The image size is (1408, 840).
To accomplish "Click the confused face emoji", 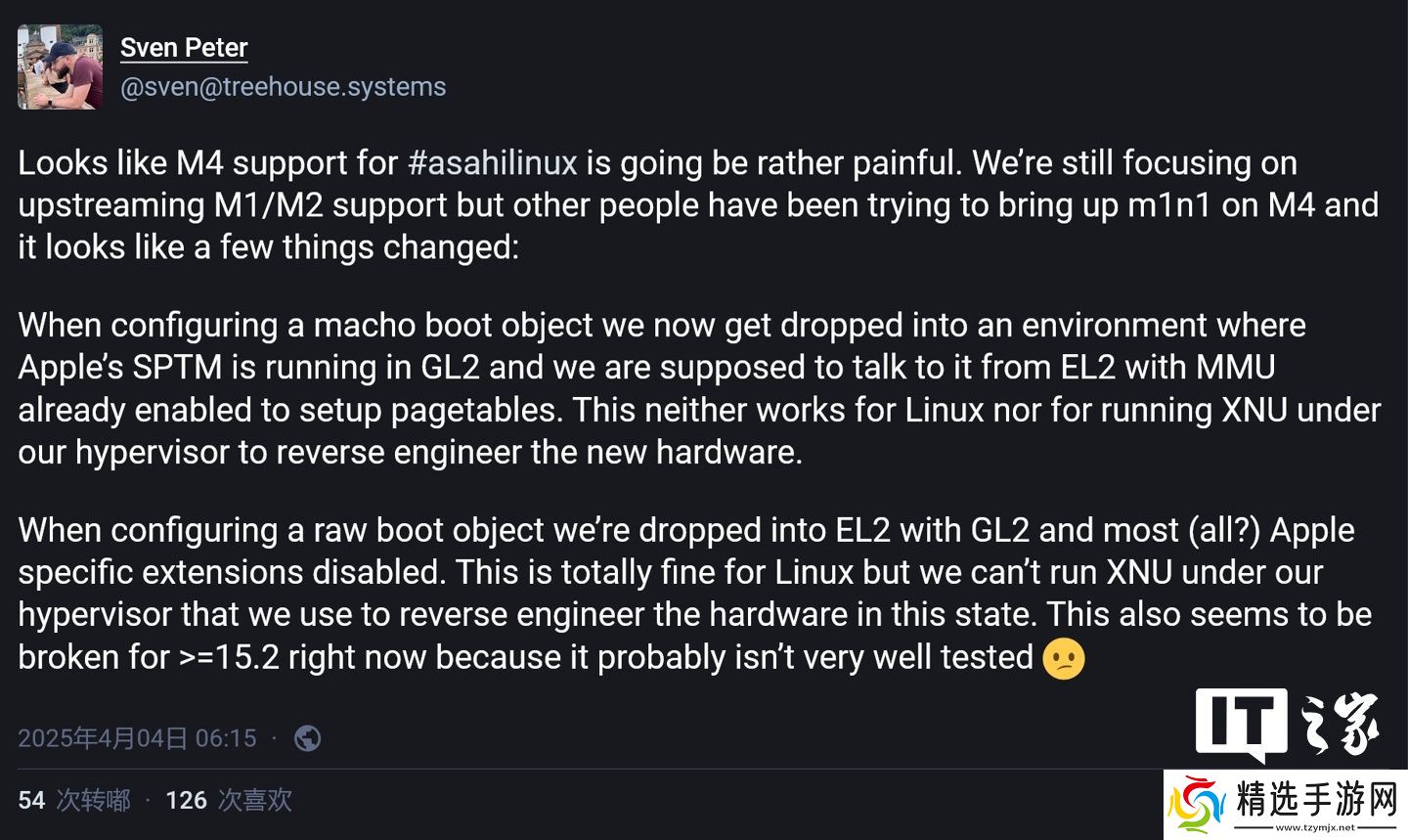I will pos(1064,658).
